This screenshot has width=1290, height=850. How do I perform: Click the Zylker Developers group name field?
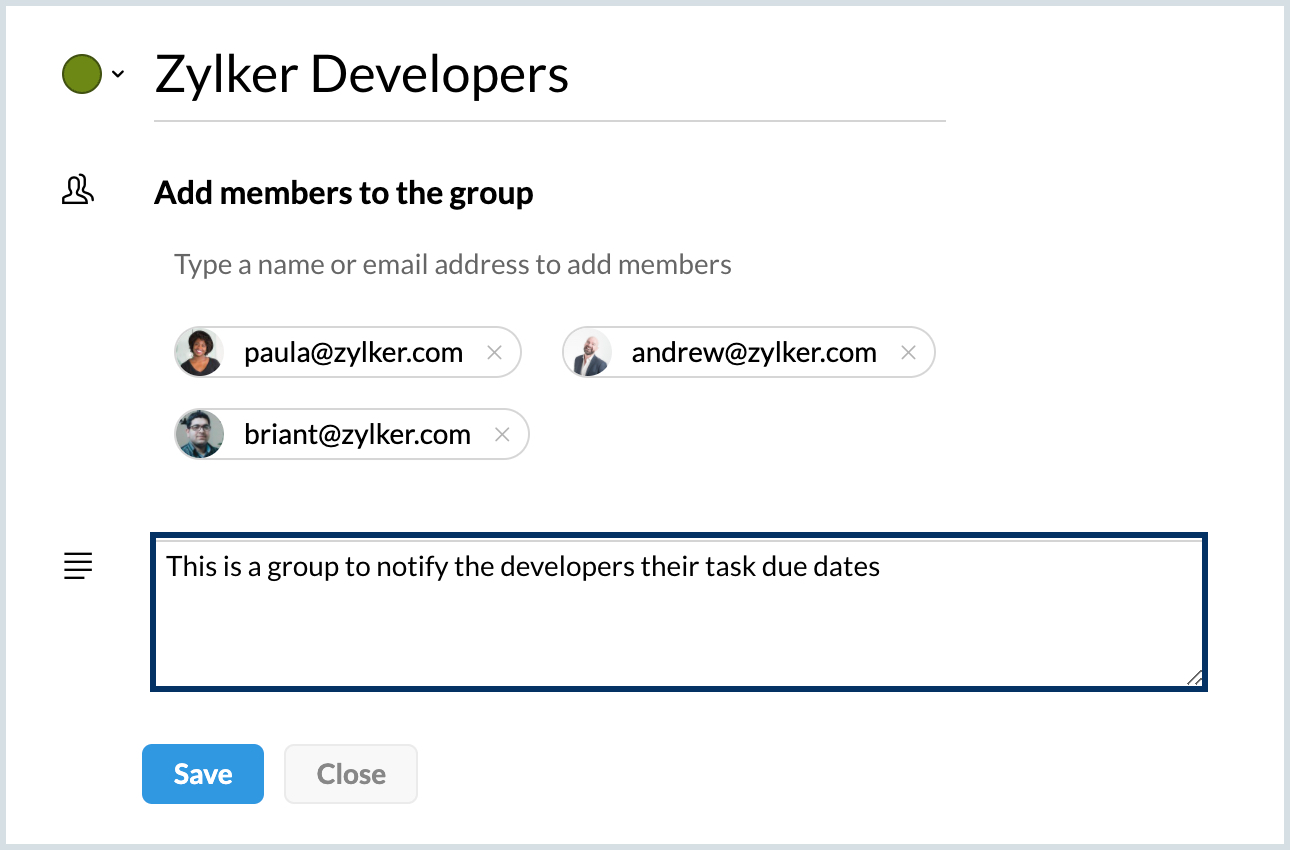pyautogui.click(x=549, y=77)
